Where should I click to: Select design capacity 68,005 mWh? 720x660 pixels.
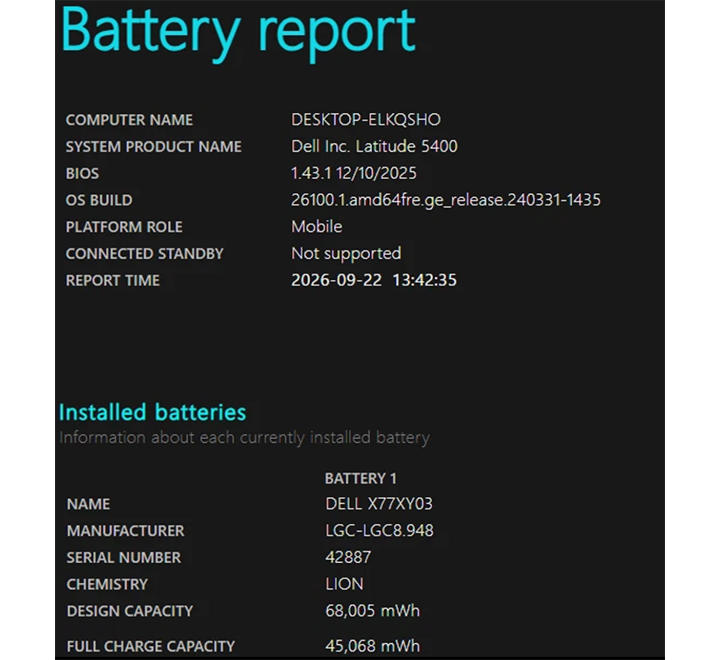373,611
